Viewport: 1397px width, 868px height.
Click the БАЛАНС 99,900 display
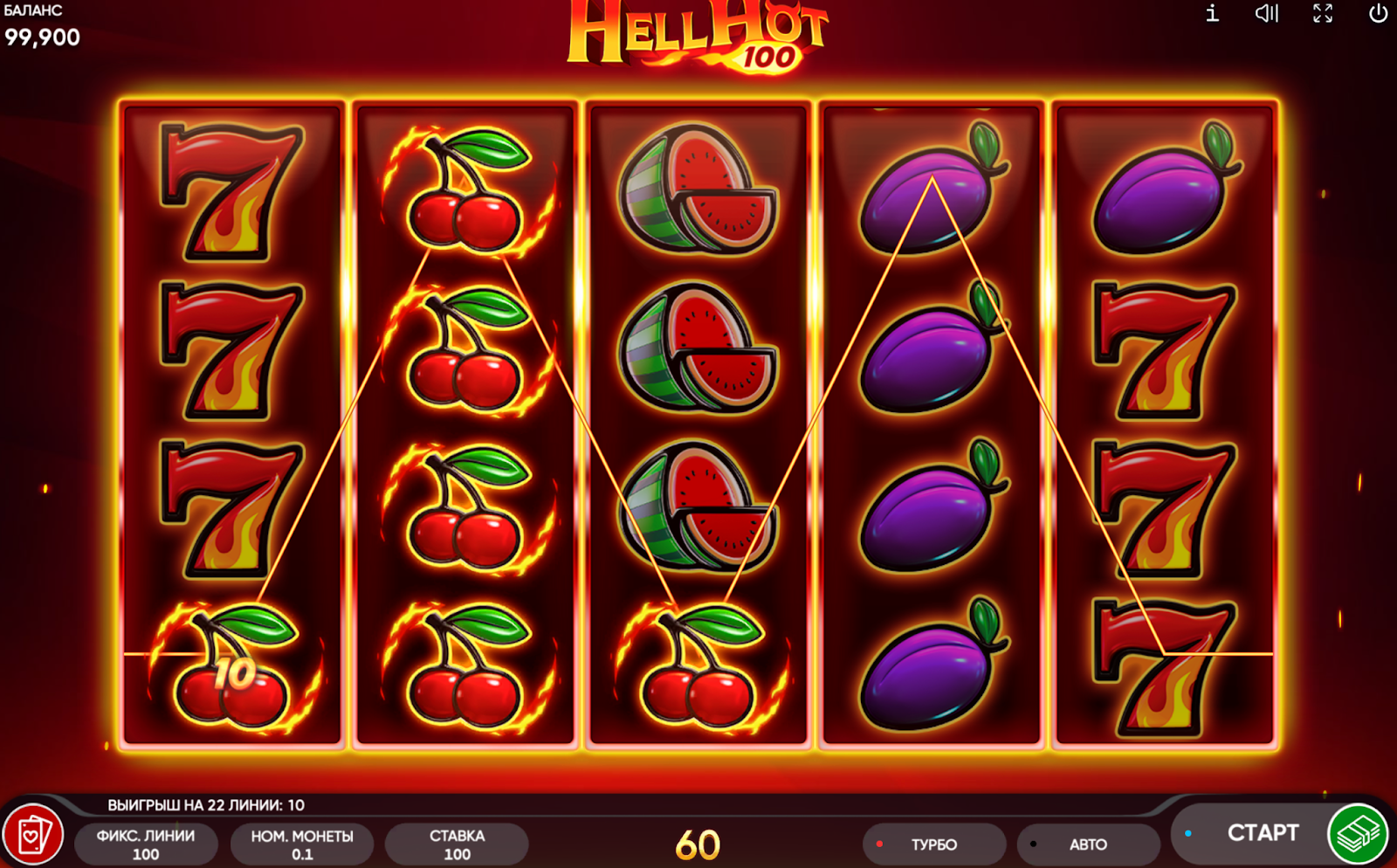(x=42, y=26)
